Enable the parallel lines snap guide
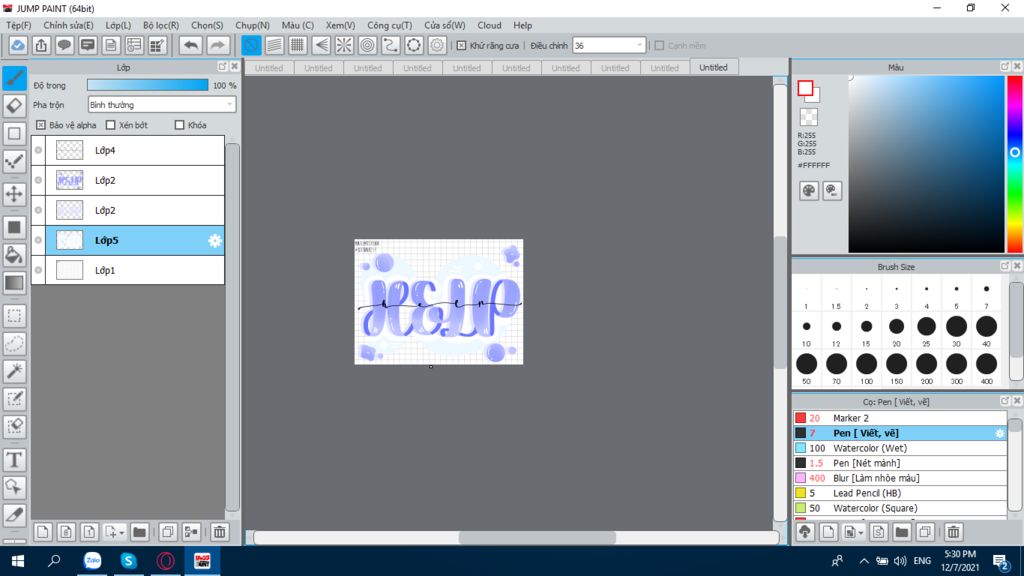Viewport: 1024px width, 576px height. pos(274,45)
